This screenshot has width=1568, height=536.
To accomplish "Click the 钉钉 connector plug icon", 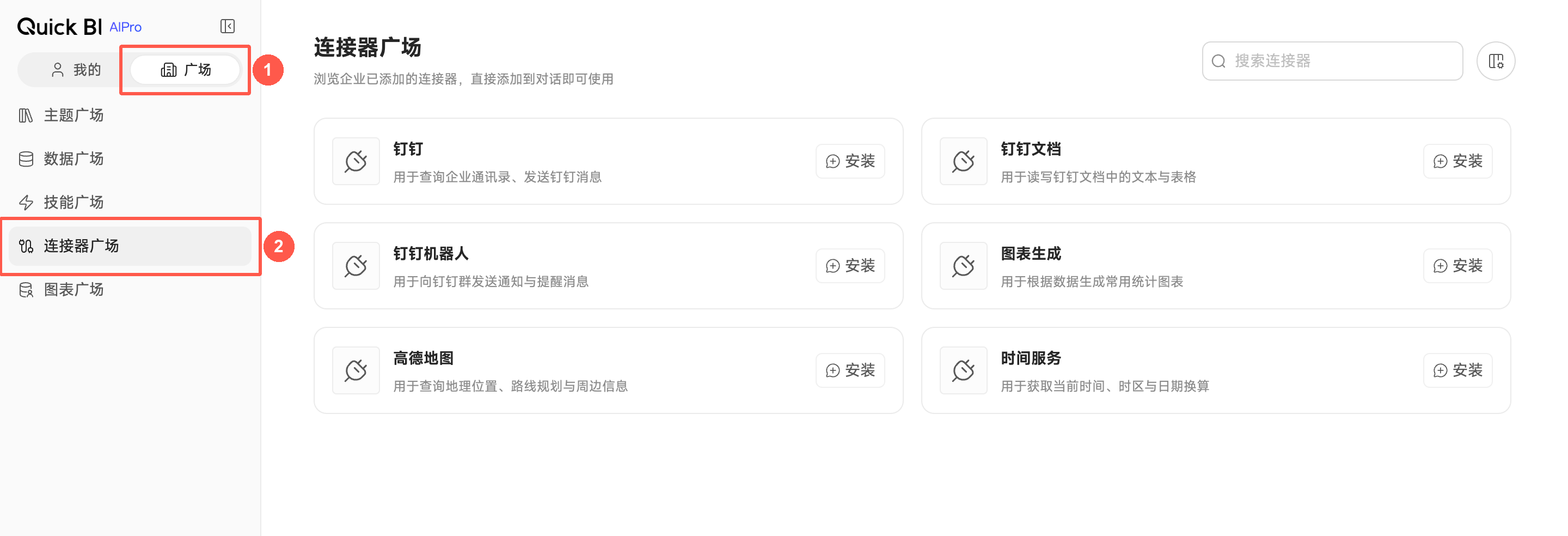I will point(356,161).
